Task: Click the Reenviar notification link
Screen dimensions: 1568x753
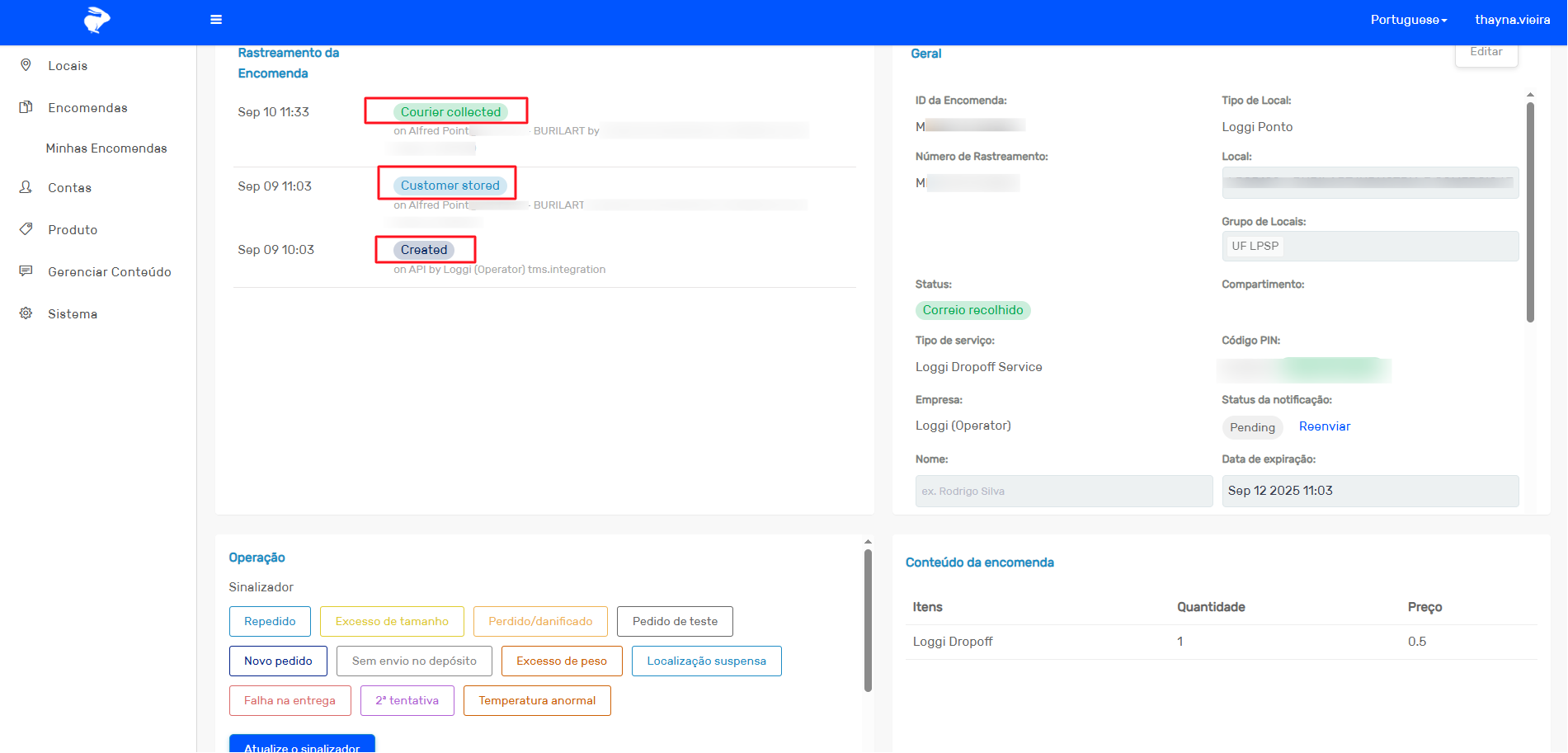Action: [1324, 426]
